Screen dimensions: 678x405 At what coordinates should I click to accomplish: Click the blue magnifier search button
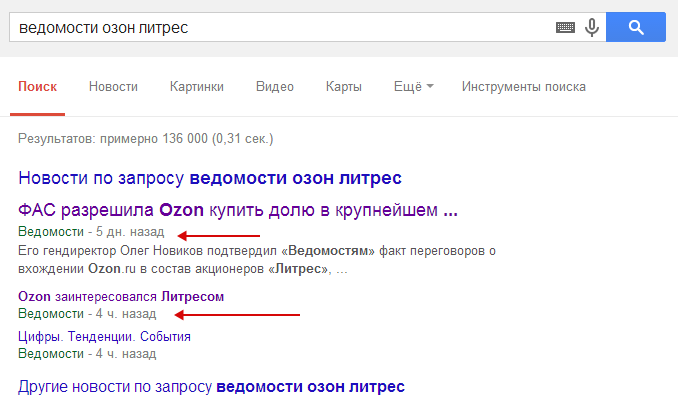tap(636, 27)
